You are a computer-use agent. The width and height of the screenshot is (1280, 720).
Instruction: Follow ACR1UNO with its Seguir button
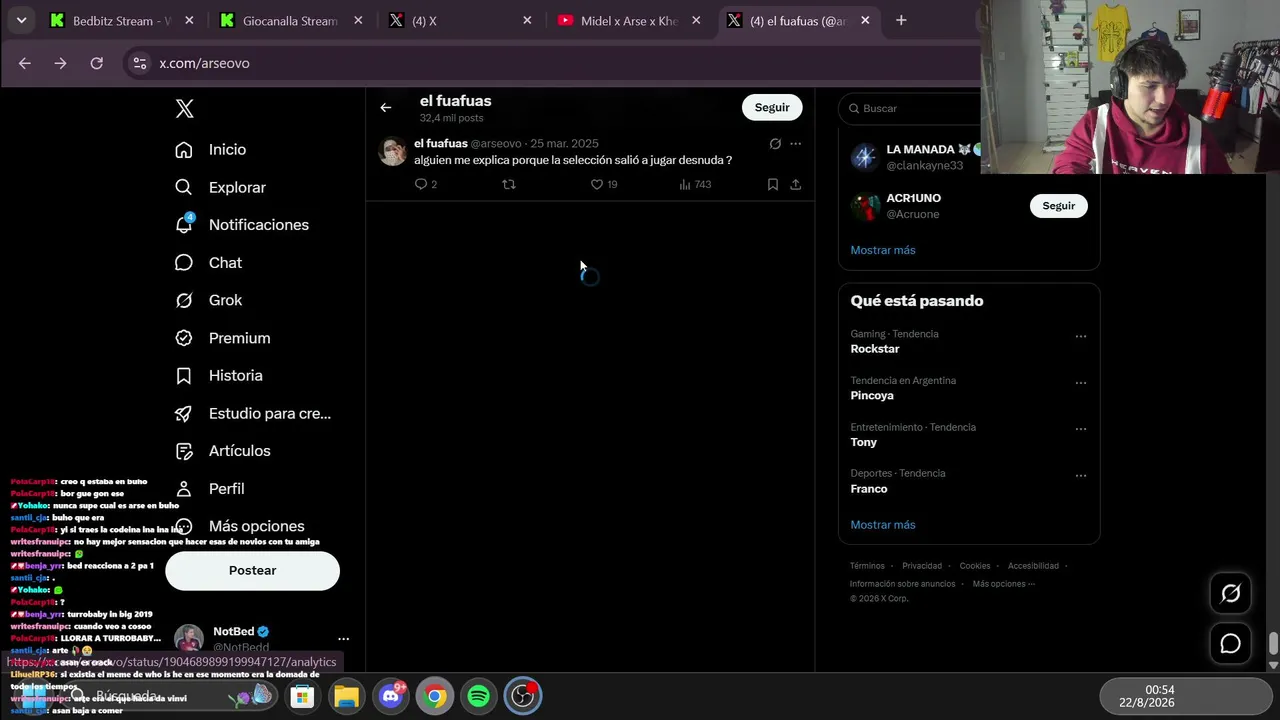click(1059, 206)
